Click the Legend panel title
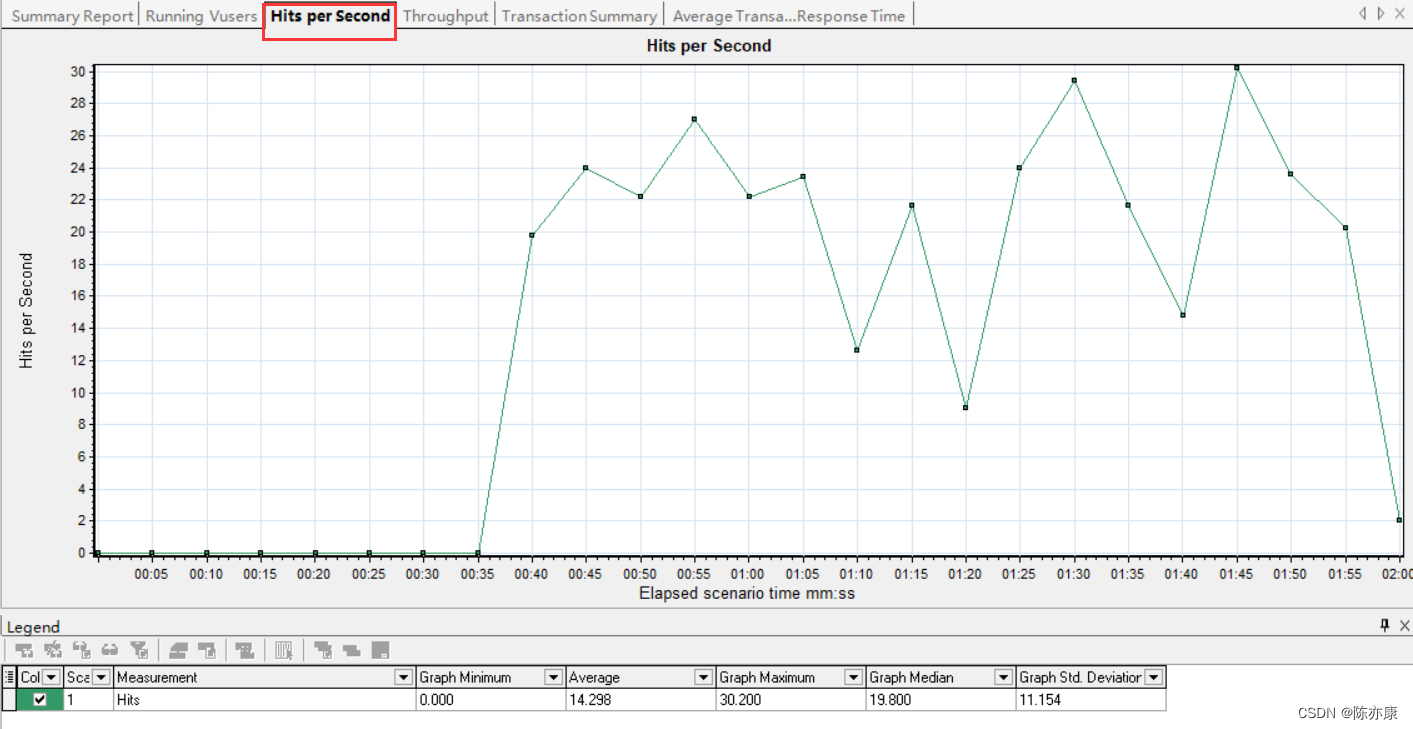 coord(34,627)
